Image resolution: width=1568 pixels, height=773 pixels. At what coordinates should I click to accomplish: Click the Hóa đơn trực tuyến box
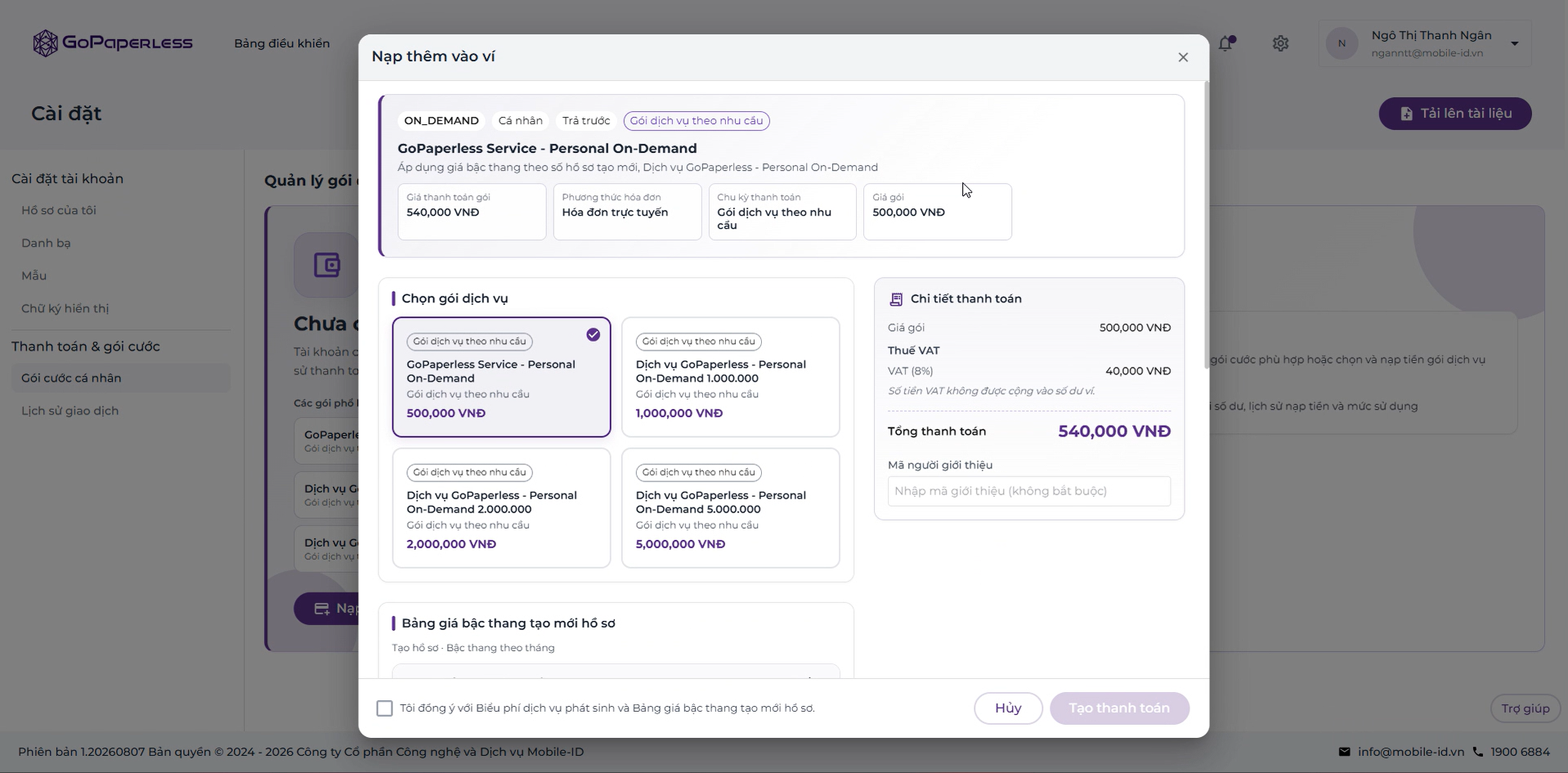[627, 212]
